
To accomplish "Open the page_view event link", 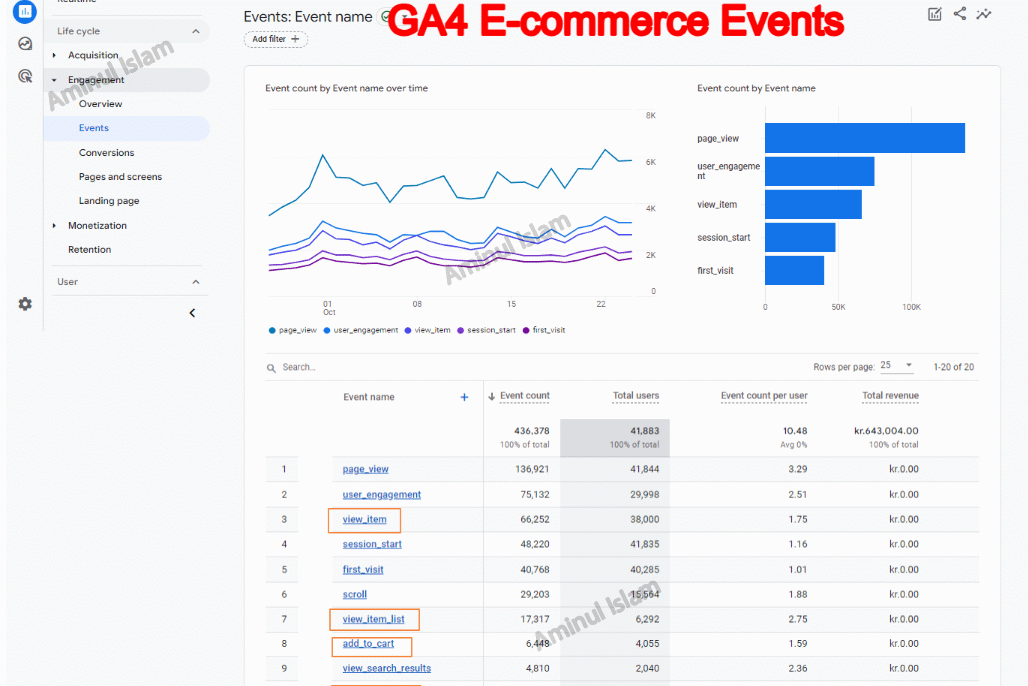I will [x=365, y=469].
